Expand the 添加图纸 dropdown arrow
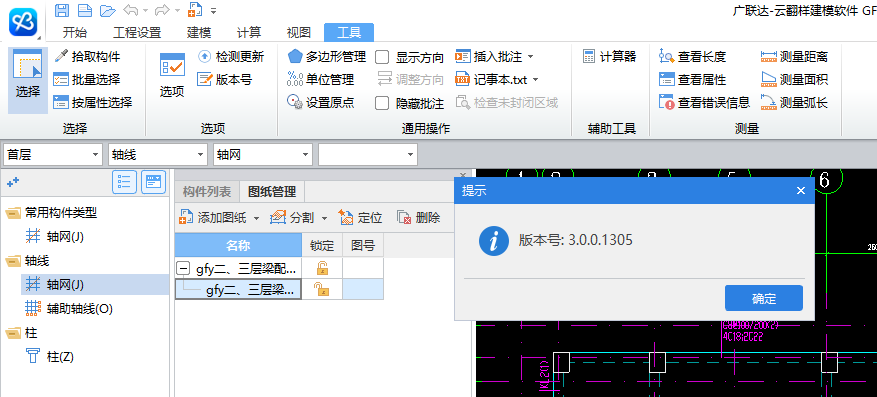This screenshot has width=877, height=397. (x=257, y=218)
